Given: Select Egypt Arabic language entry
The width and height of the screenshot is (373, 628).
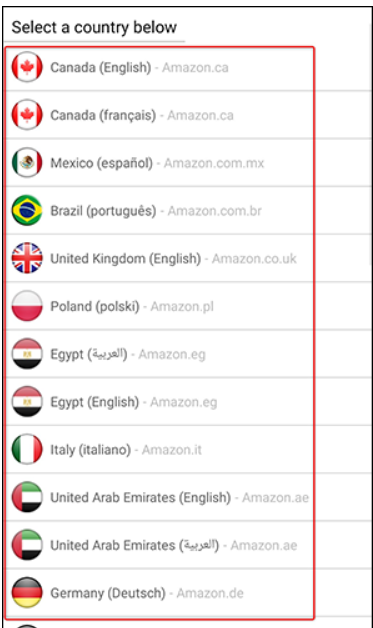Looking at the screenshot, I should (159, 354).
